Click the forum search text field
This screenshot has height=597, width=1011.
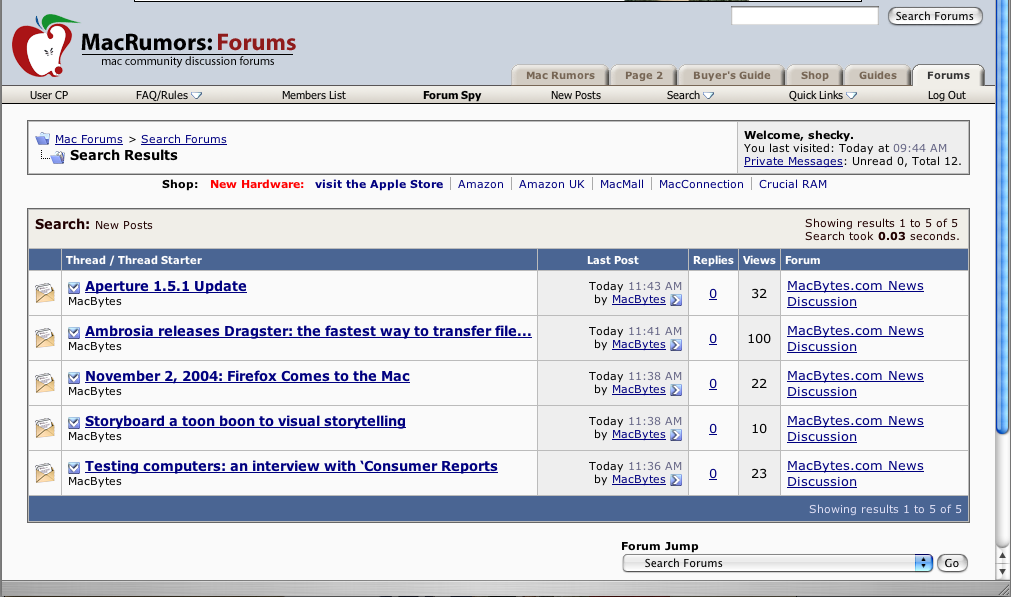click(805, 16)
